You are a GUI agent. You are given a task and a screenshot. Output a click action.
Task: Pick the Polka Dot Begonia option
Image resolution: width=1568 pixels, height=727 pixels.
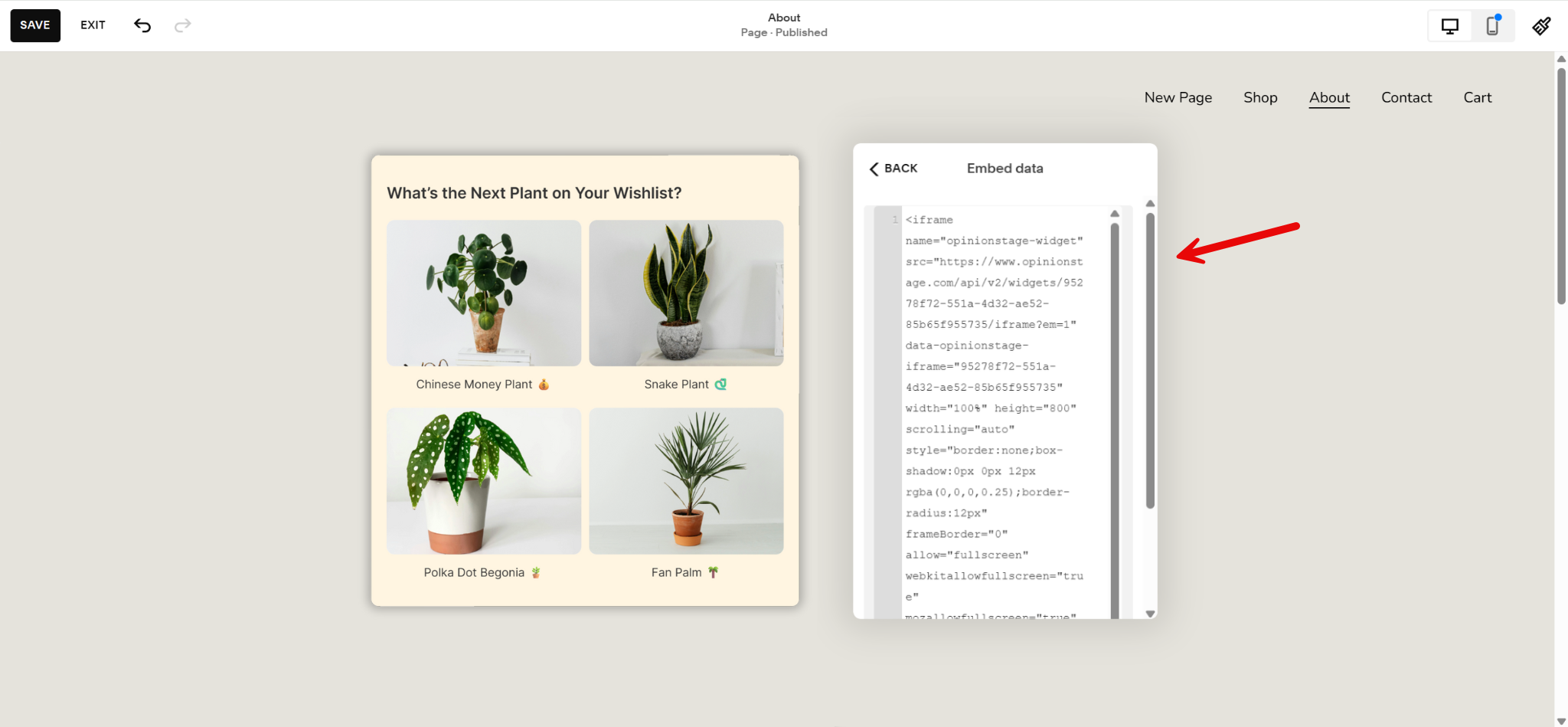point(483,481)
